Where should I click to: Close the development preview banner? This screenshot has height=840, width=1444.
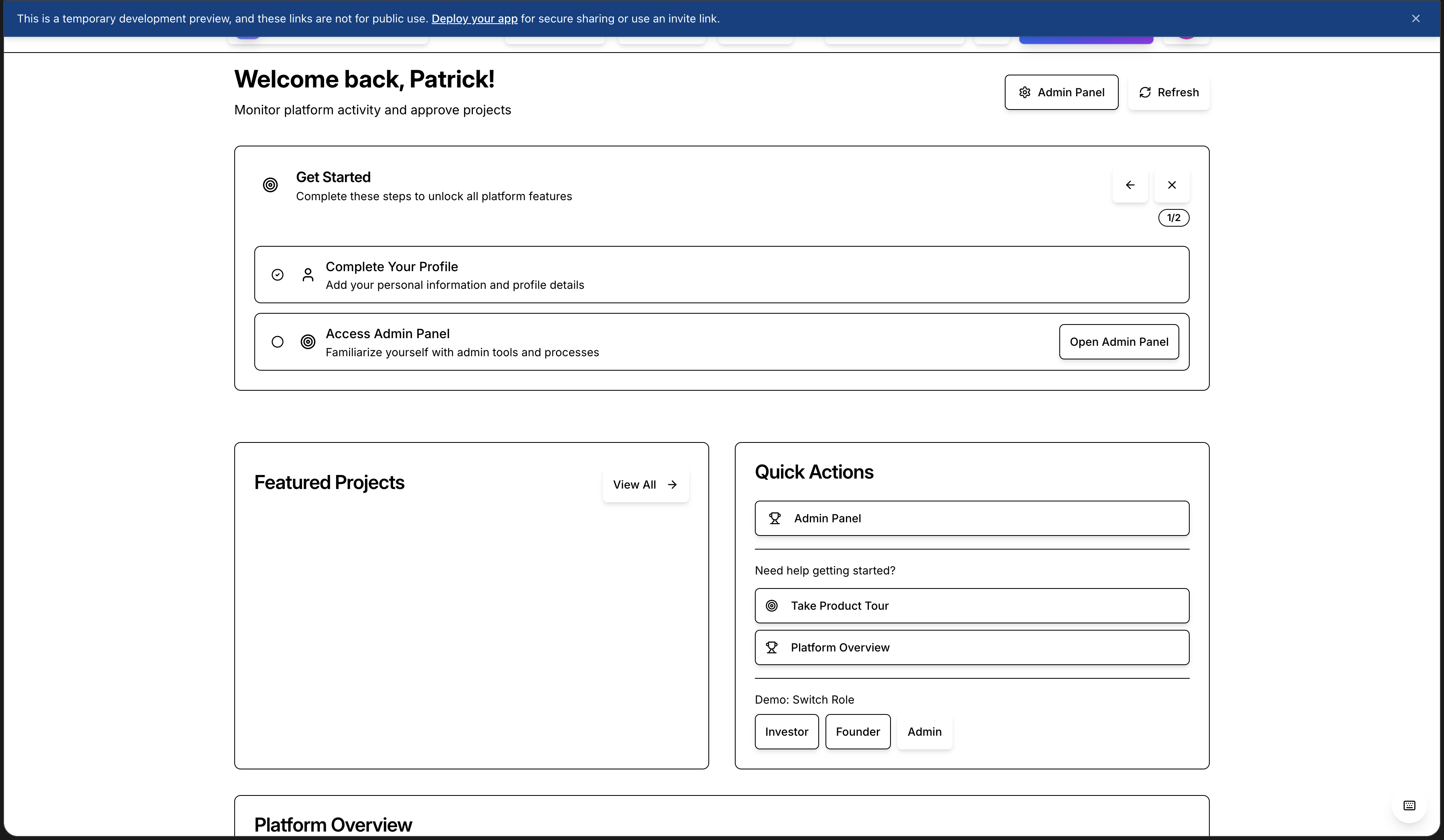pos(1416,18)
